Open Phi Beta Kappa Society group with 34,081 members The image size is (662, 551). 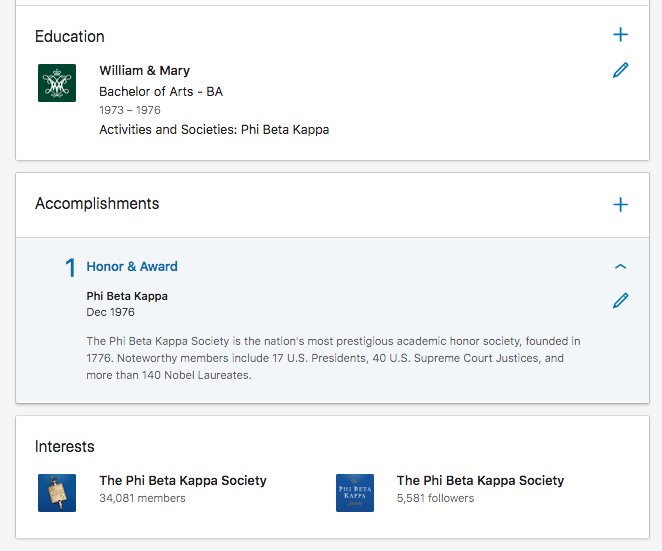[183, 480]
